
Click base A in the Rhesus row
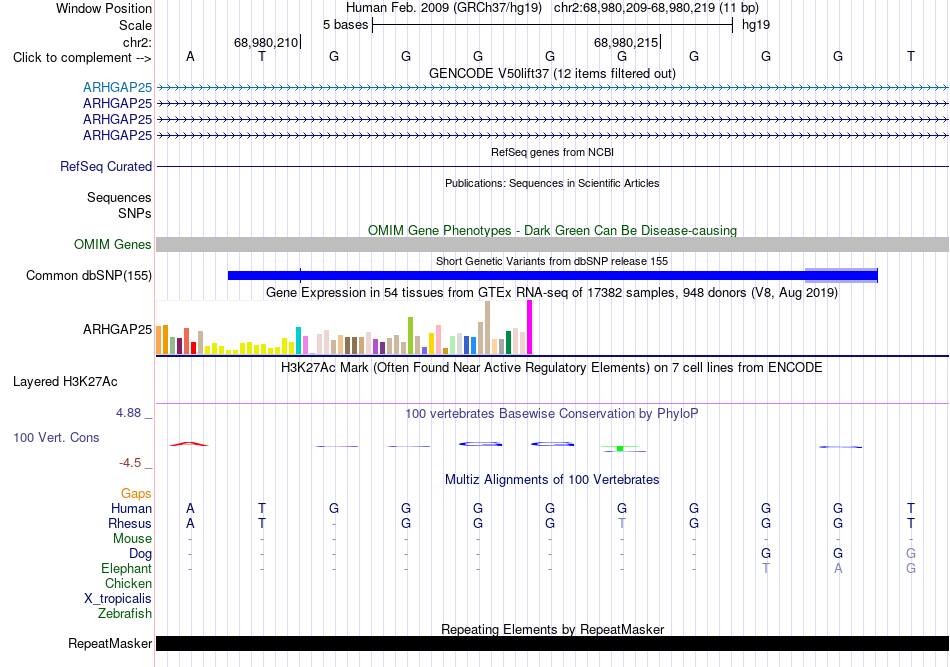(x=190, y=523)
